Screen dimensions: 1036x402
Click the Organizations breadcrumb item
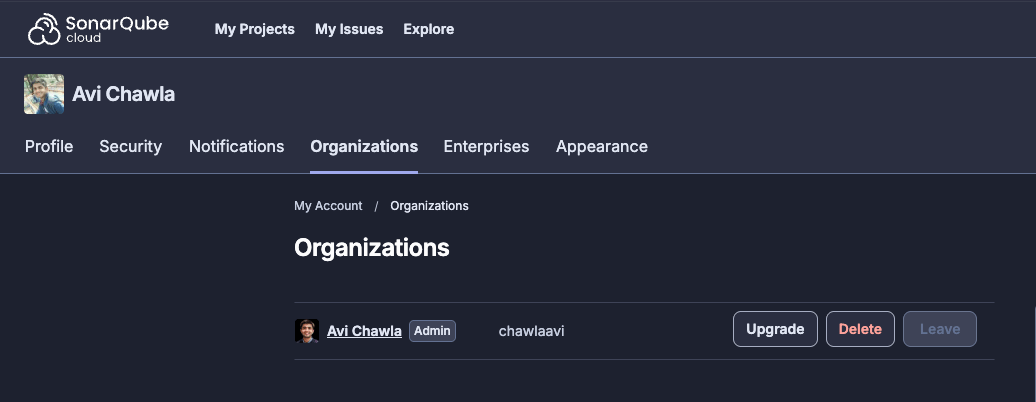pyautogui.click(x=429, y=206)
